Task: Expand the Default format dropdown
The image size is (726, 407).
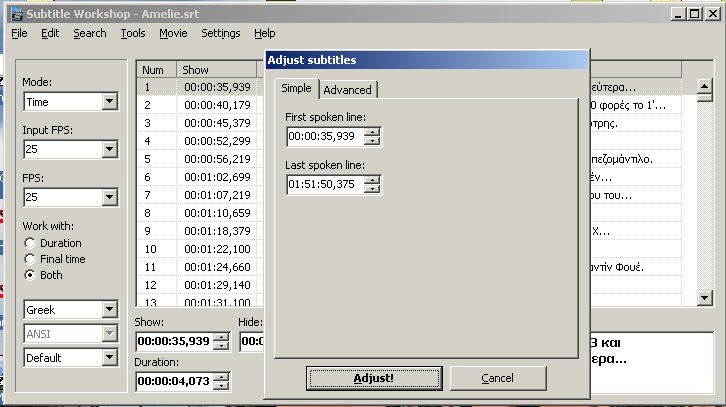Action: [x=109, y=358]
